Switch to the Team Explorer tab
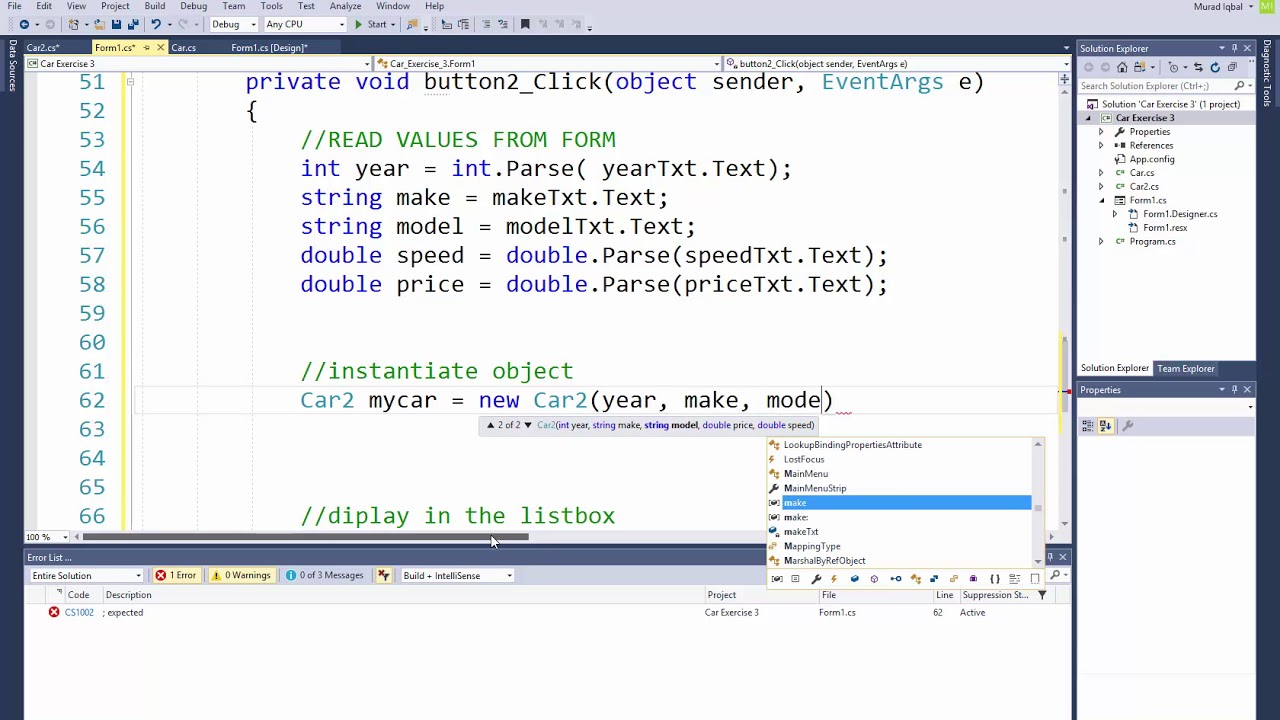 [x=1185, y=368]
